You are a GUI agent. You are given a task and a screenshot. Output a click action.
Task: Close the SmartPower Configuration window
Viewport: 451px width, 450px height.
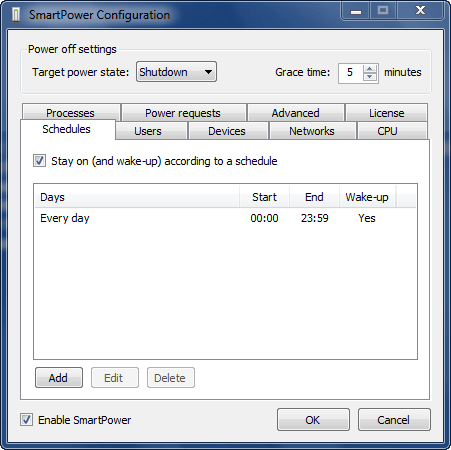pyautogui.click(x=421, y=11)
